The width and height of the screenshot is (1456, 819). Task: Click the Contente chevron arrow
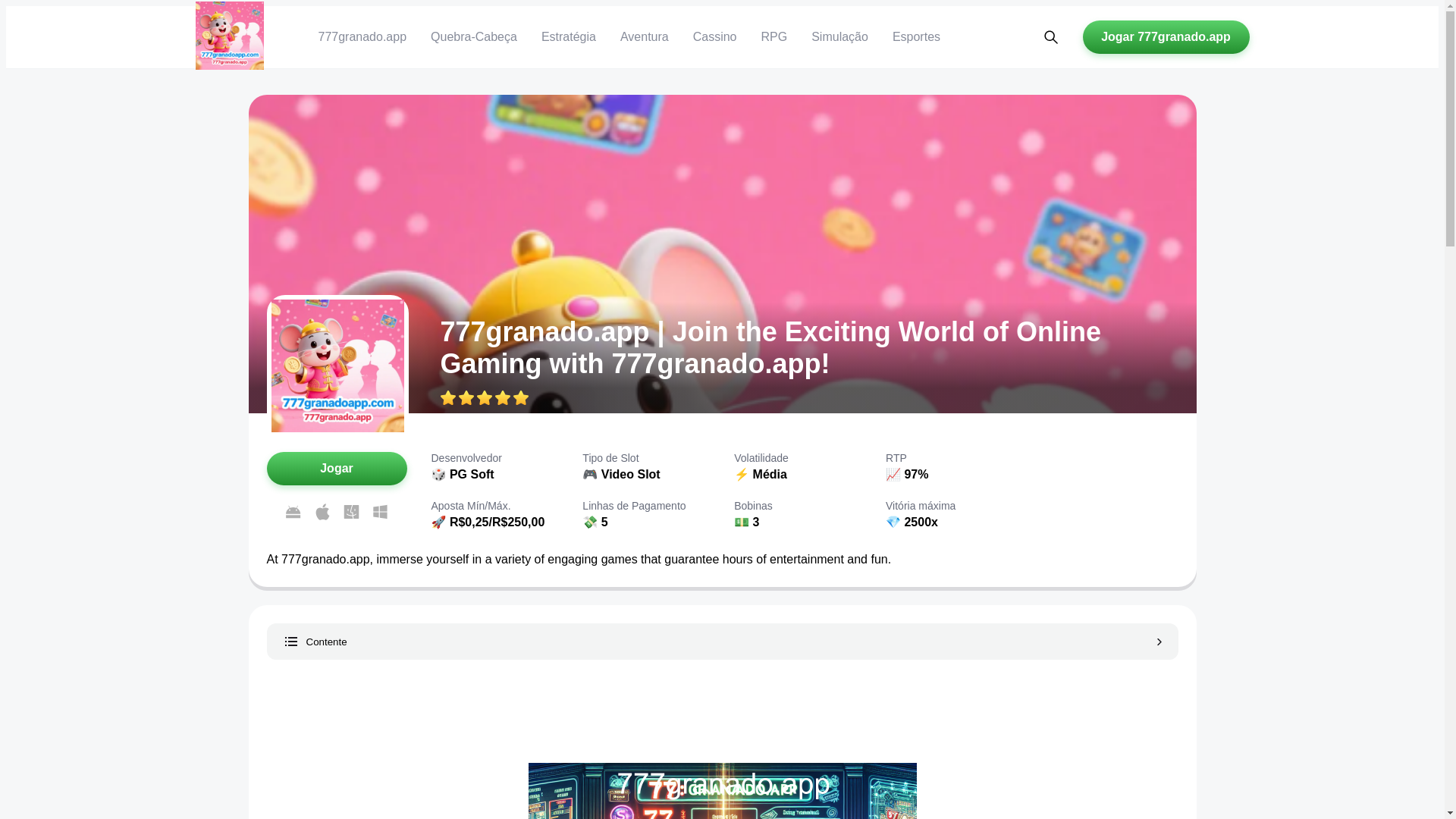pos(1159,642)
